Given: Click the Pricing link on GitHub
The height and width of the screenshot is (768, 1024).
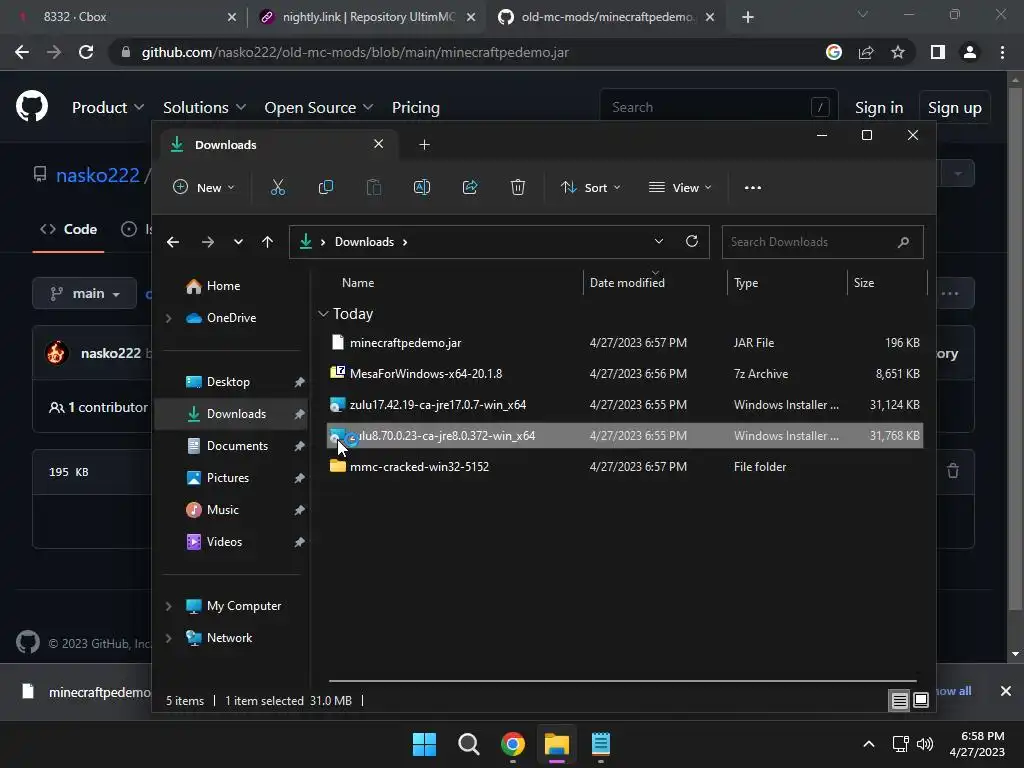Looking at the screenshot, I should pyautogui.click(x=415, y=107).
